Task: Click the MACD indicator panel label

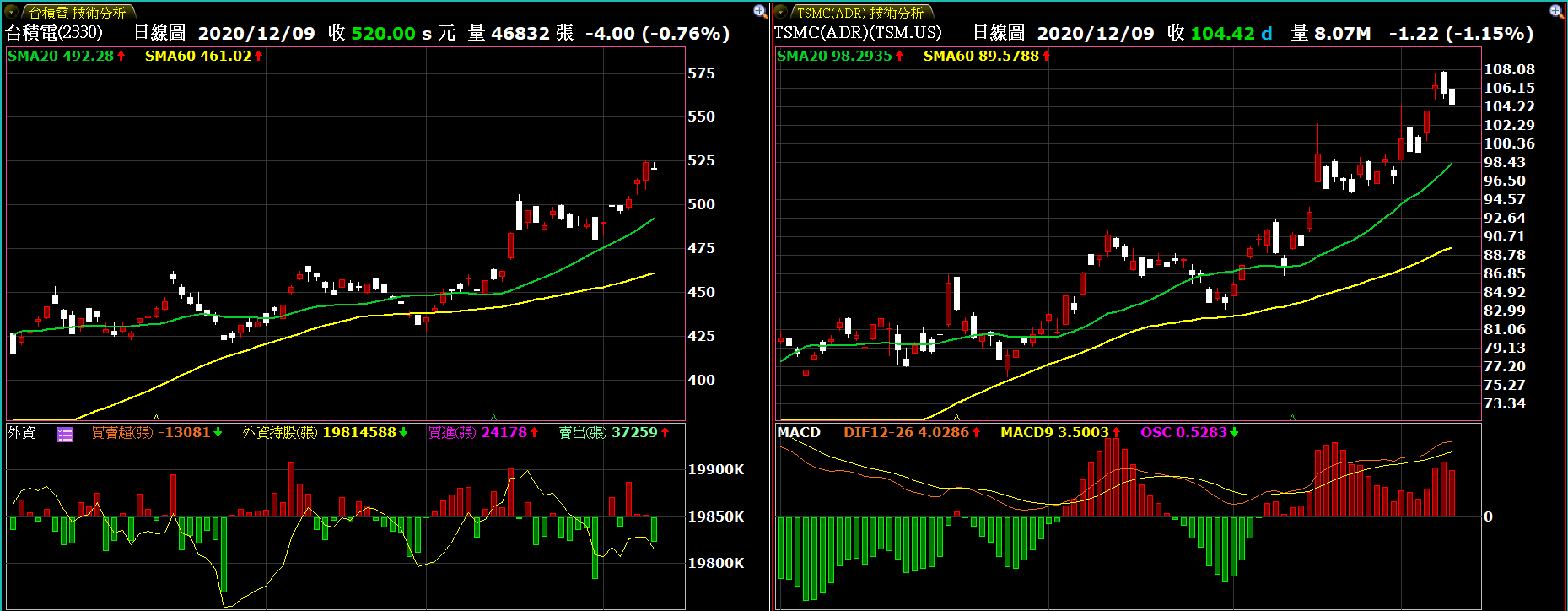Action: coord(799,432)
